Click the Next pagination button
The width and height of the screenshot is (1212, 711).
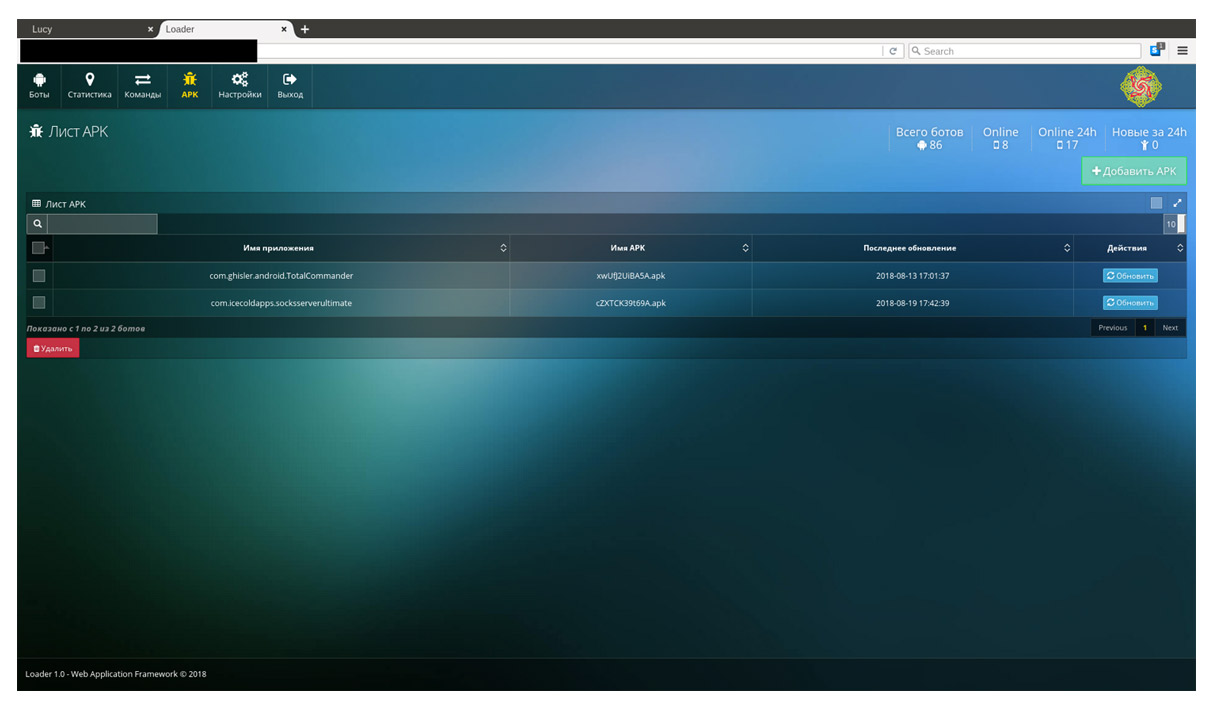[x=1169, y=328]
